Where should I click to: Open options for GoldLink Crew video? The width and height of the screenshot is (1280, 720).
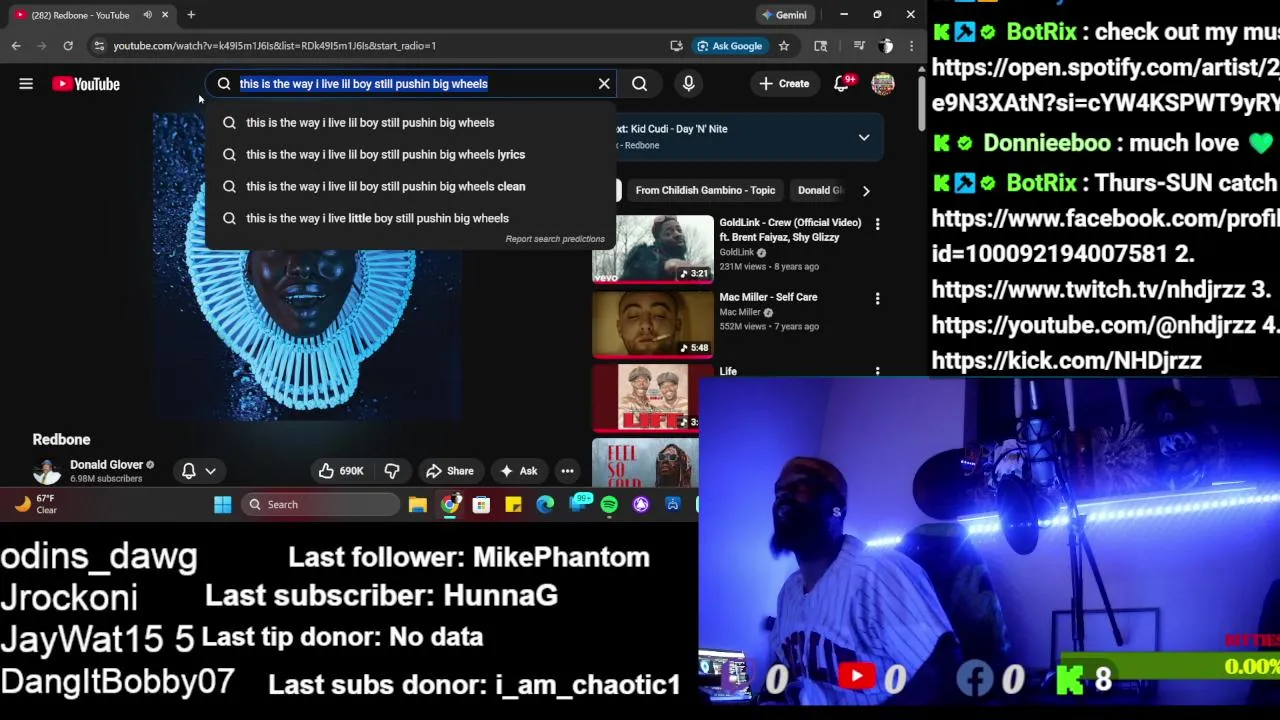878,224
